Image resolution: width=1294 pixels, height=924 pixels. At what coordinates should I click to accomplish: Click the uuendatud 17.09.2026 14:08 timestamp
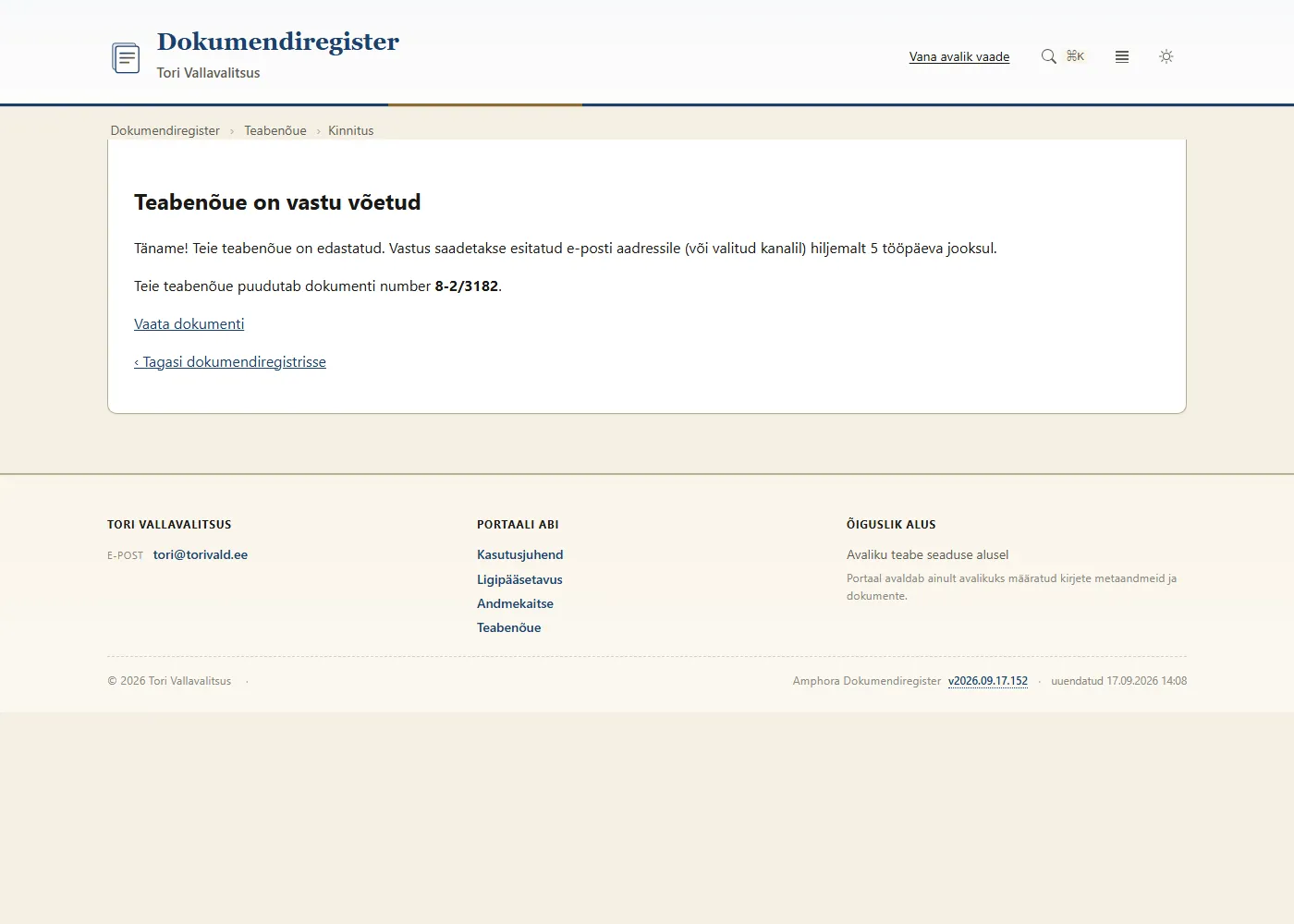(x=1119, y=681)
